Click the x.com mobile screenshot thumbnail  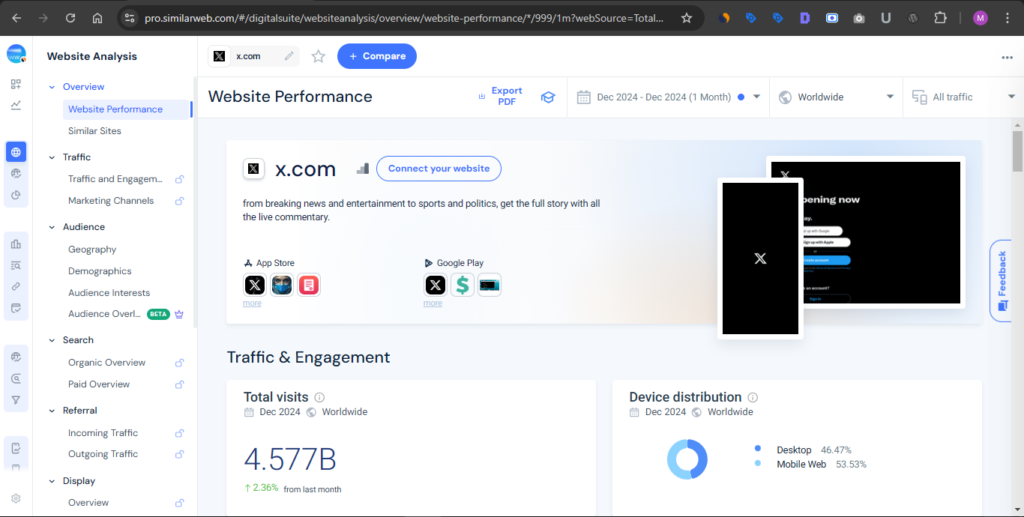(x=760, y=258)
